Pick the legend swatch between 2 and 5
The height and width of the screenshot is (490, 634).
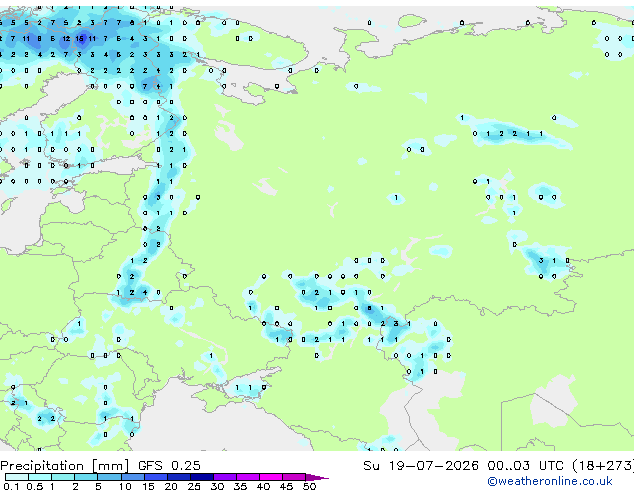pos(87,477)
